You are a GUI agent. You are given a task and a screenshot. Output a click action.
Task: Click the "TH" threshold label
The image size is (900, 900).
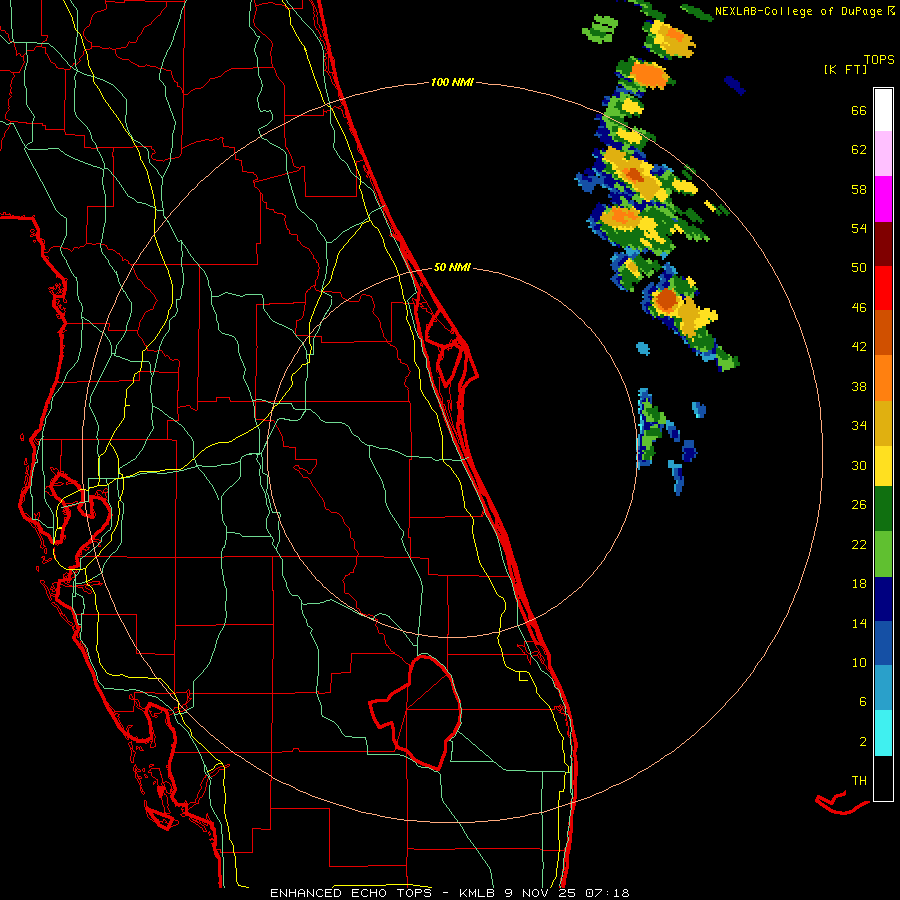[859, 781]
